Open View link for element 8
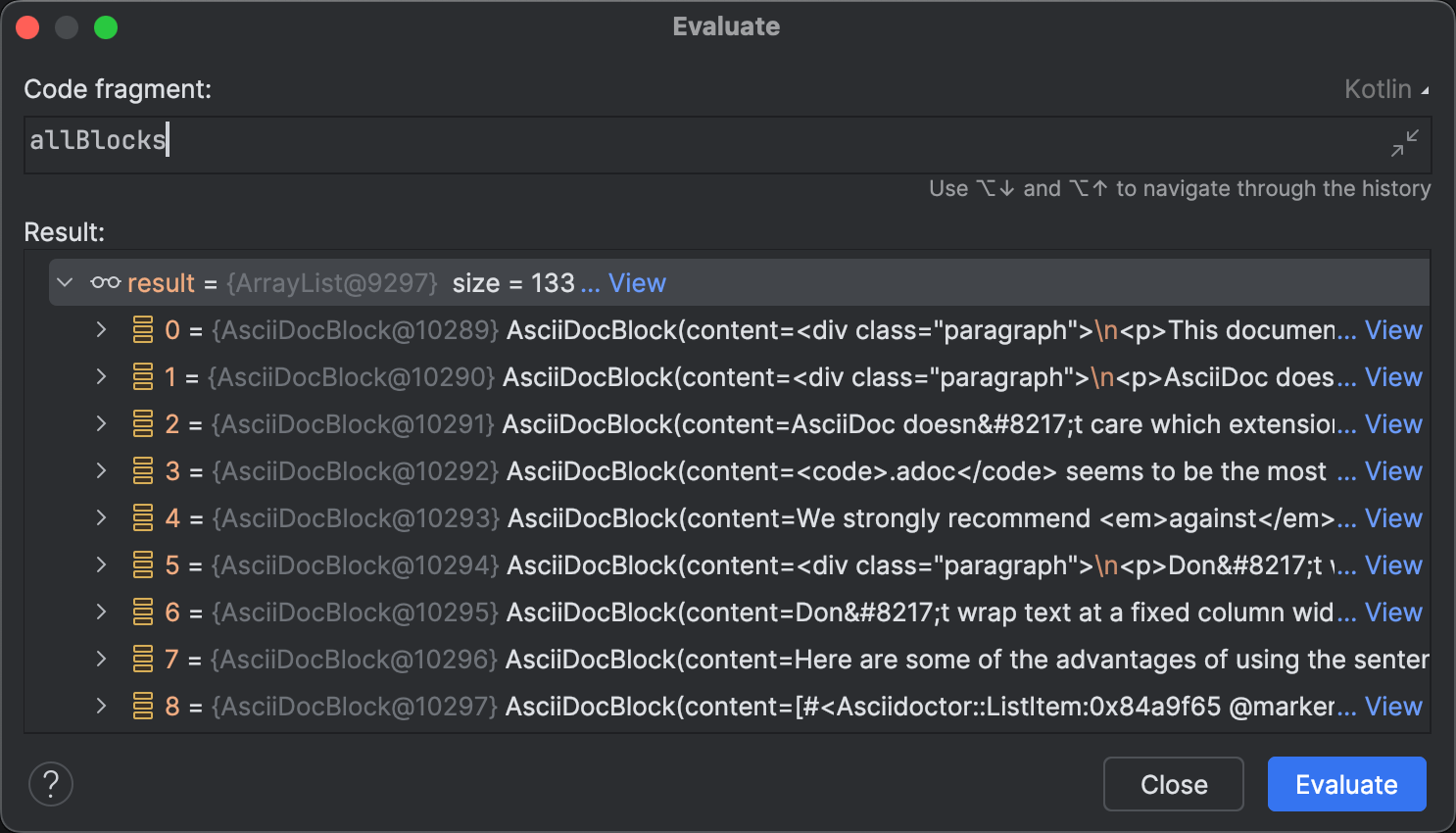 [1393, 707]
